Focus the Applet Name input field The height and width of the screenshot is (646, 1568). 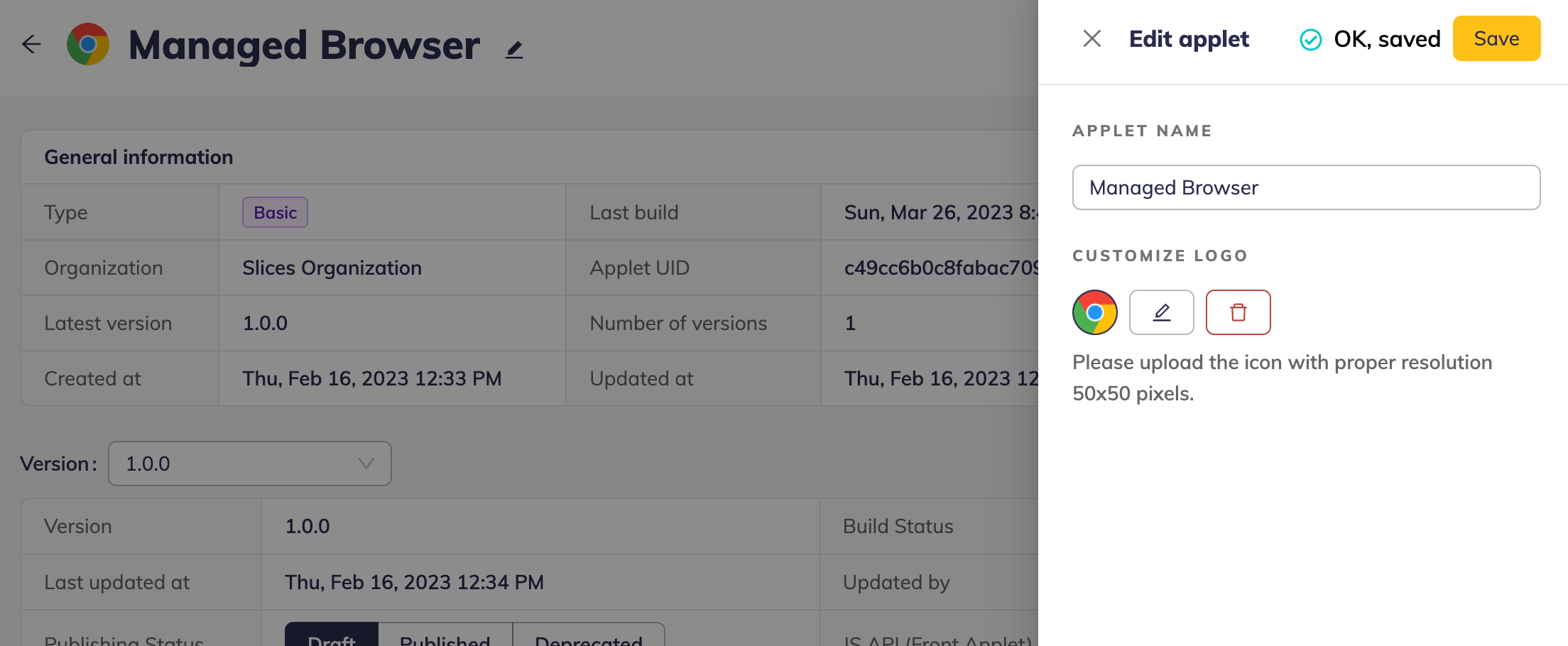[x=1305, y=187]
